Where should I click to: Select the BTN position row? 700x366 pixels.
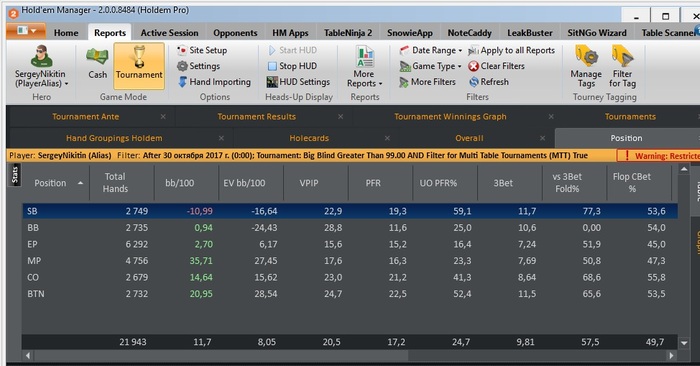pyautogui.click(x=350, y=294)
